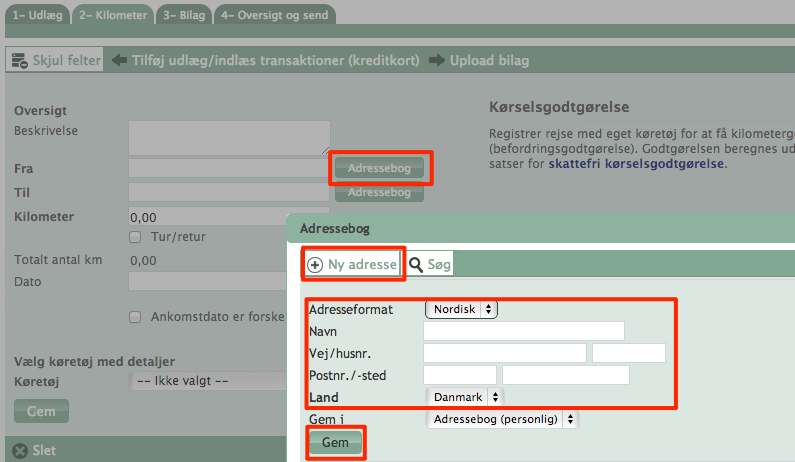The width and height of the screenshot is (795, 462).
Task: Click the postal city (sted) field
Action: (566, 375)
